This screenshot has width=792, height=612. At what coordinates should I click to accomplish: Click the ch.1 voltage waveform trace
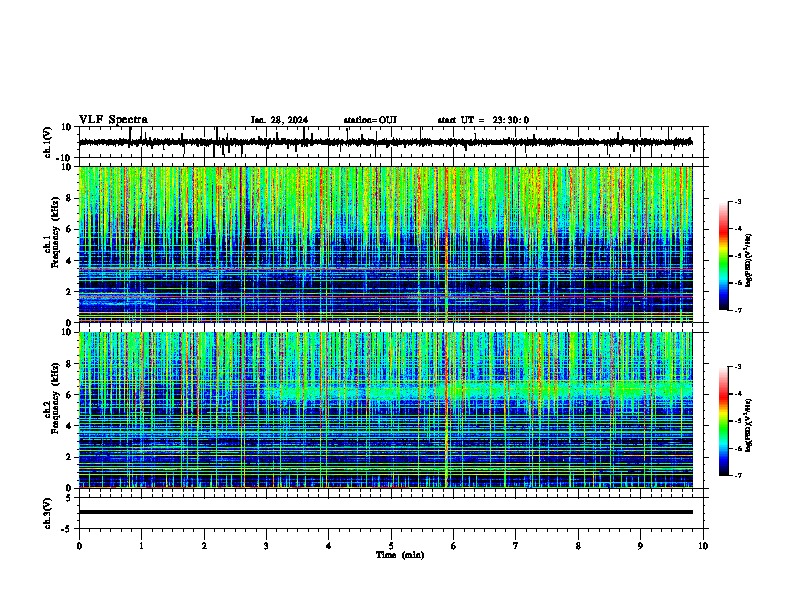tap(385, 142)
